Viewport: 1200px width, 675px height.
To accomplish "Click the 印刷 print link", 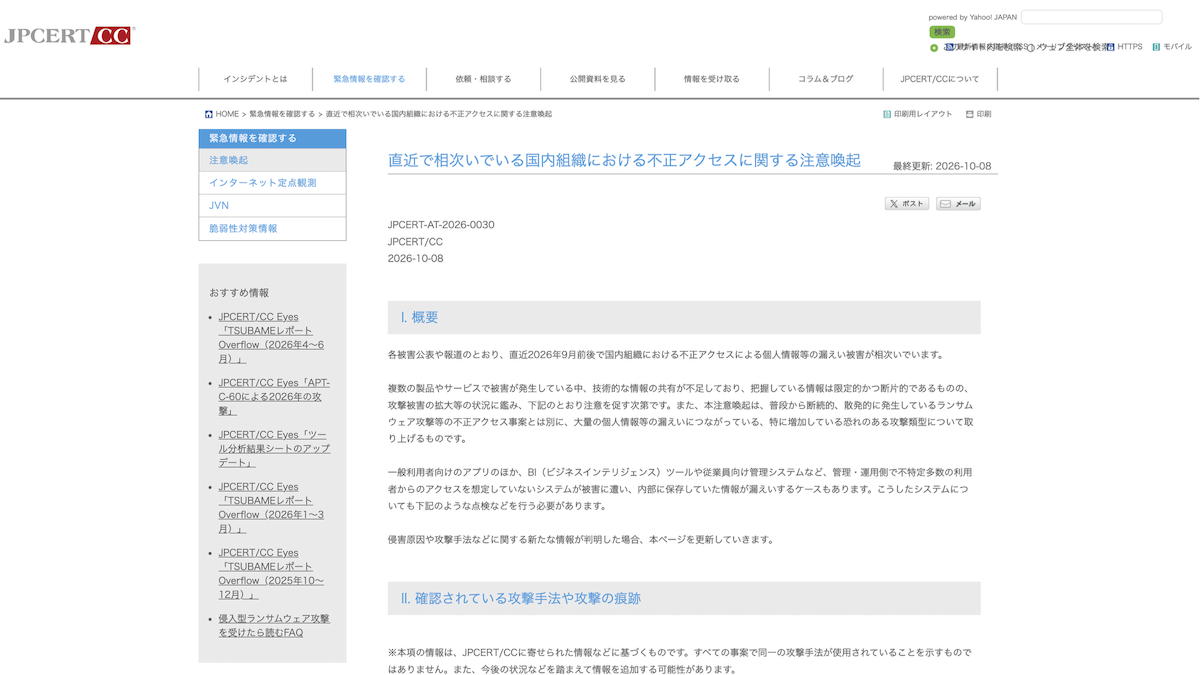I will tap(984, 114).
